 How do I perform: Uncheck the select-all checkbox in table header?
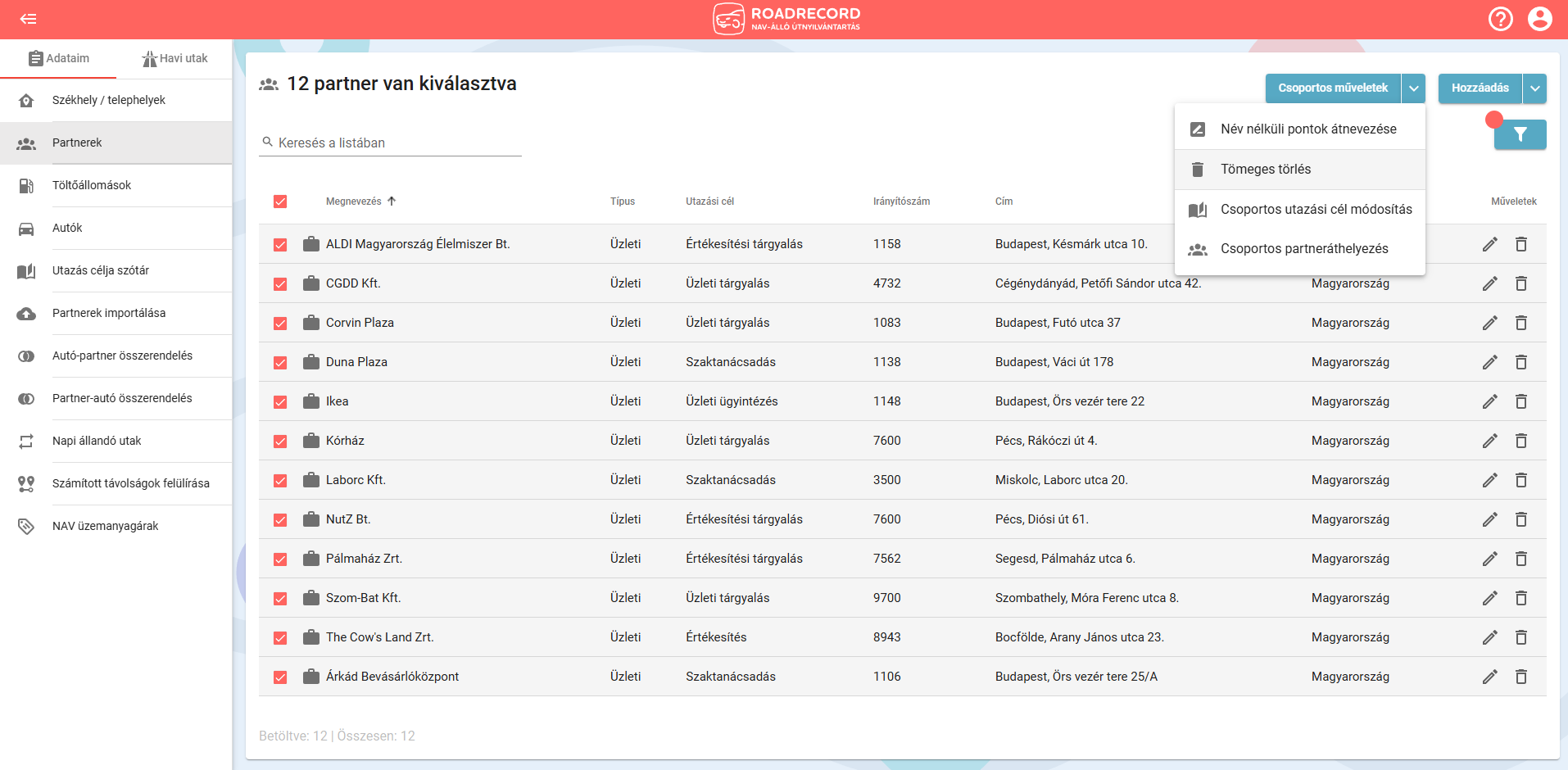280,202
